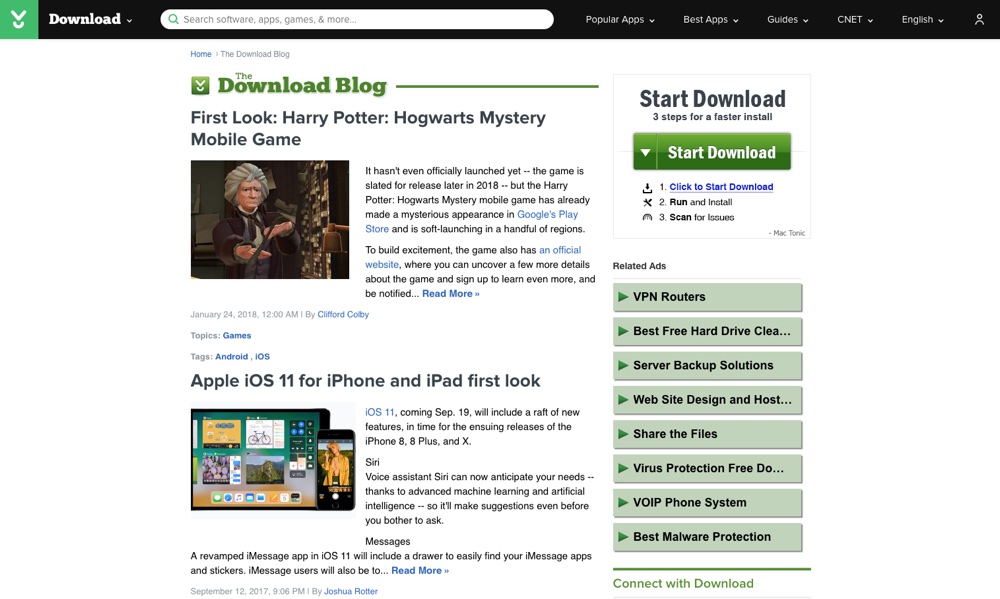Viewport: 1000px width, 599px height.
Task: Click the green arrow beside VPN Routers
Action: point(623,297)
